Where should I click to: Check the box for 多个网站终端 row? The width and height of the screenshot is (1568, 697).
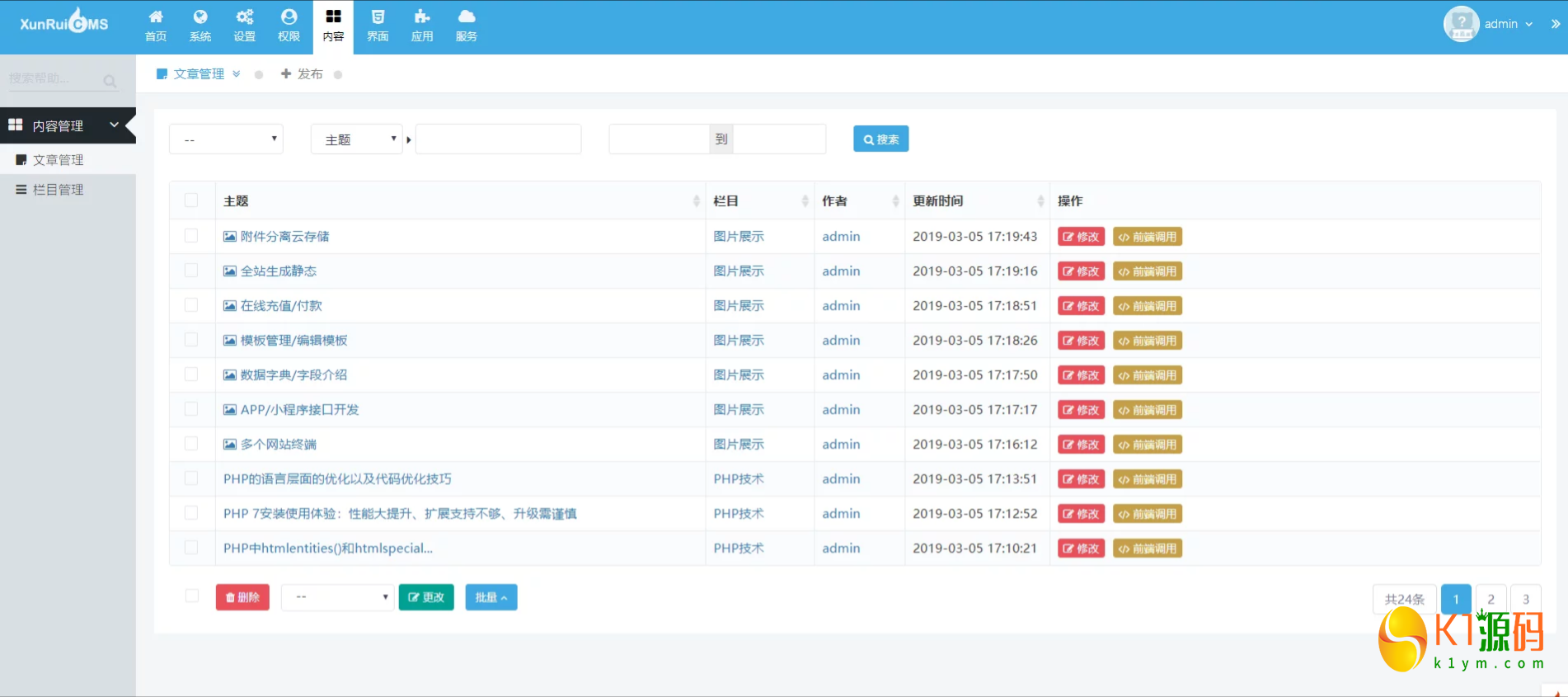[x=191, y=444]
